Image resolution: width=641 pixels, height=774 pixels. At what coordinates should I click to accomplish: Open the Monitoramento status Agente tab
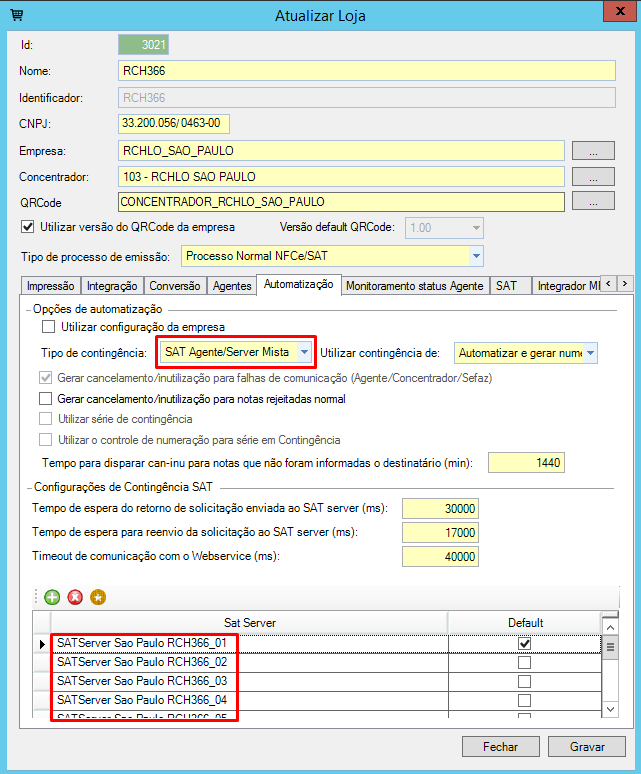pos(415,286)
